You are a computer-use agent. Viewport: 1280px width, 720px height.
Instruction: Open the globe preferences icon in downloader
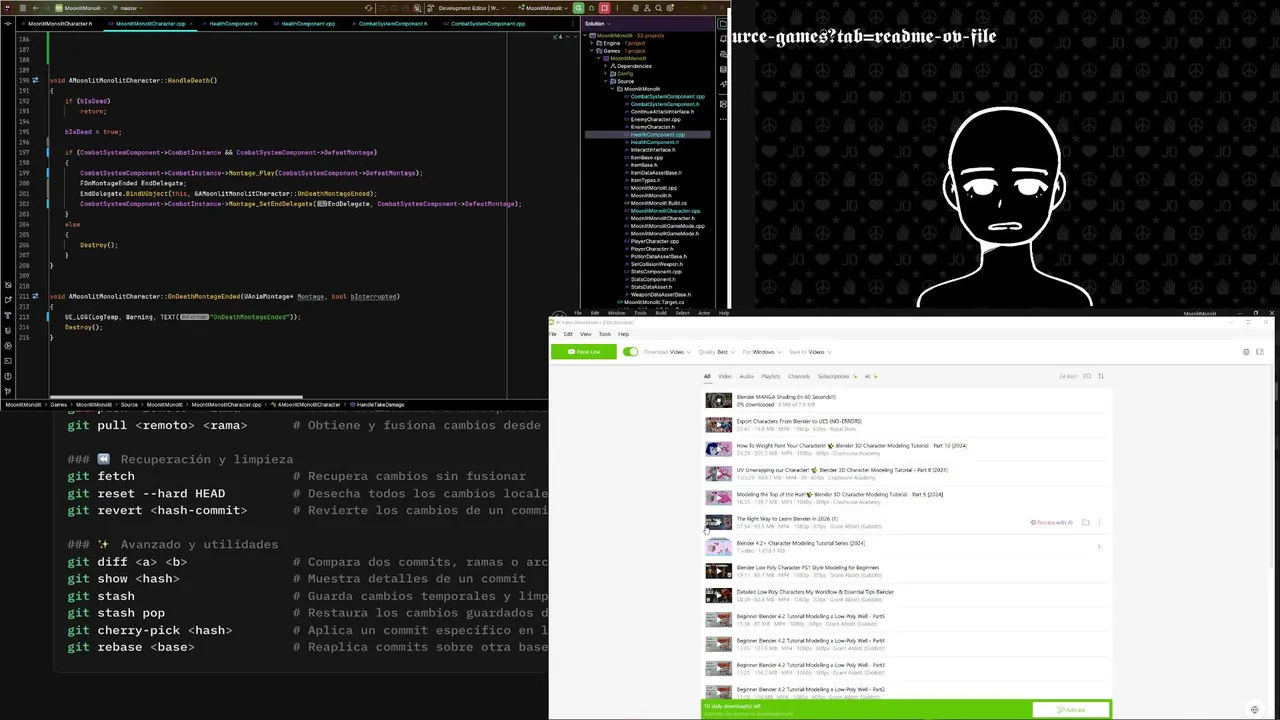coord(1246,352)
